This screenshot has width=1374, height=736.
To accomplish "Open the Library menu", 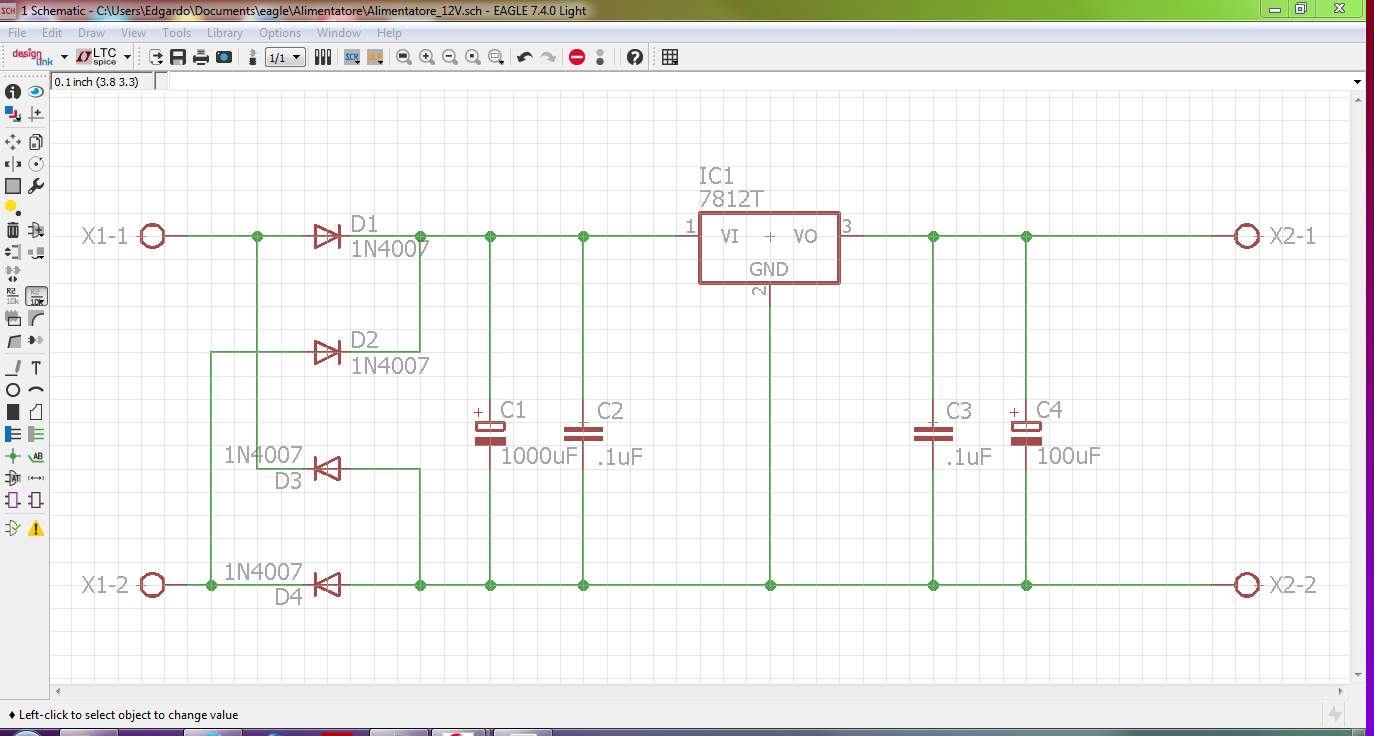I will click(x=225, y=33).
